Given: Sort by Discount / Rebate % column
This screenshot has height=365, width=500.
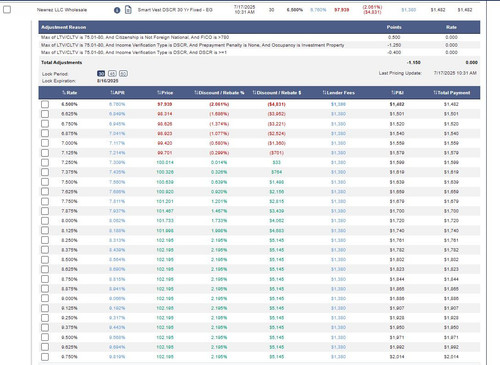Looking at the screenshot, I should pos(219,93).
